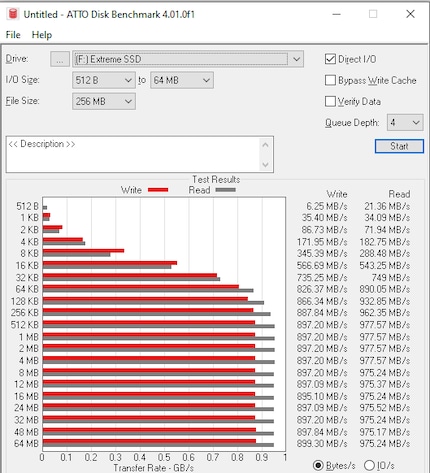Screen dimensions: 430x473
Task: Expand the Extreme SSD drive dropdown
Action: (188, 59)
